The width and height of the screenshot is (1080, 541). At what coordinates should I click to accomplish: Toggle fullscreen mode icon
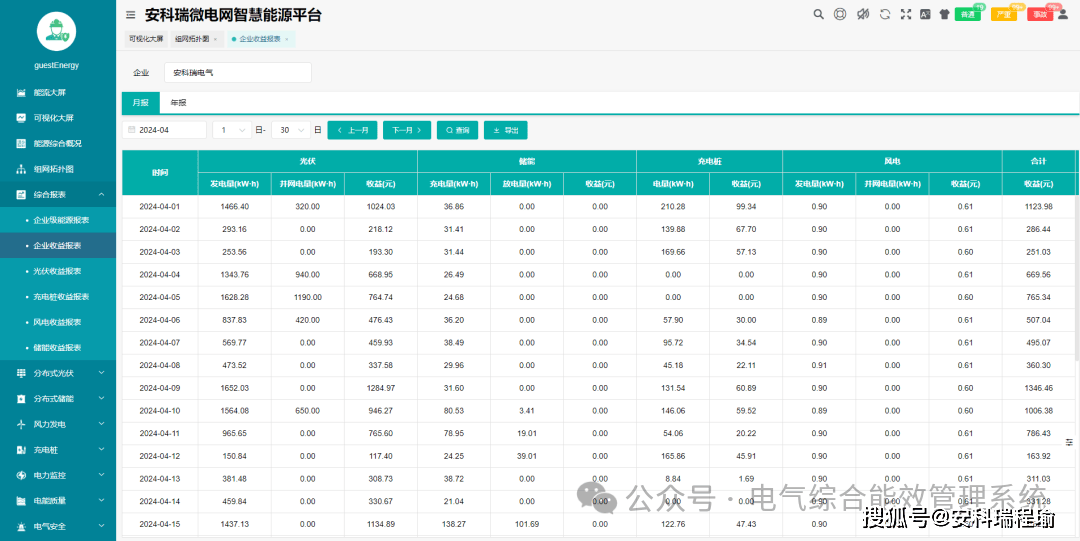pyautogui.click(x=906, y=14)
